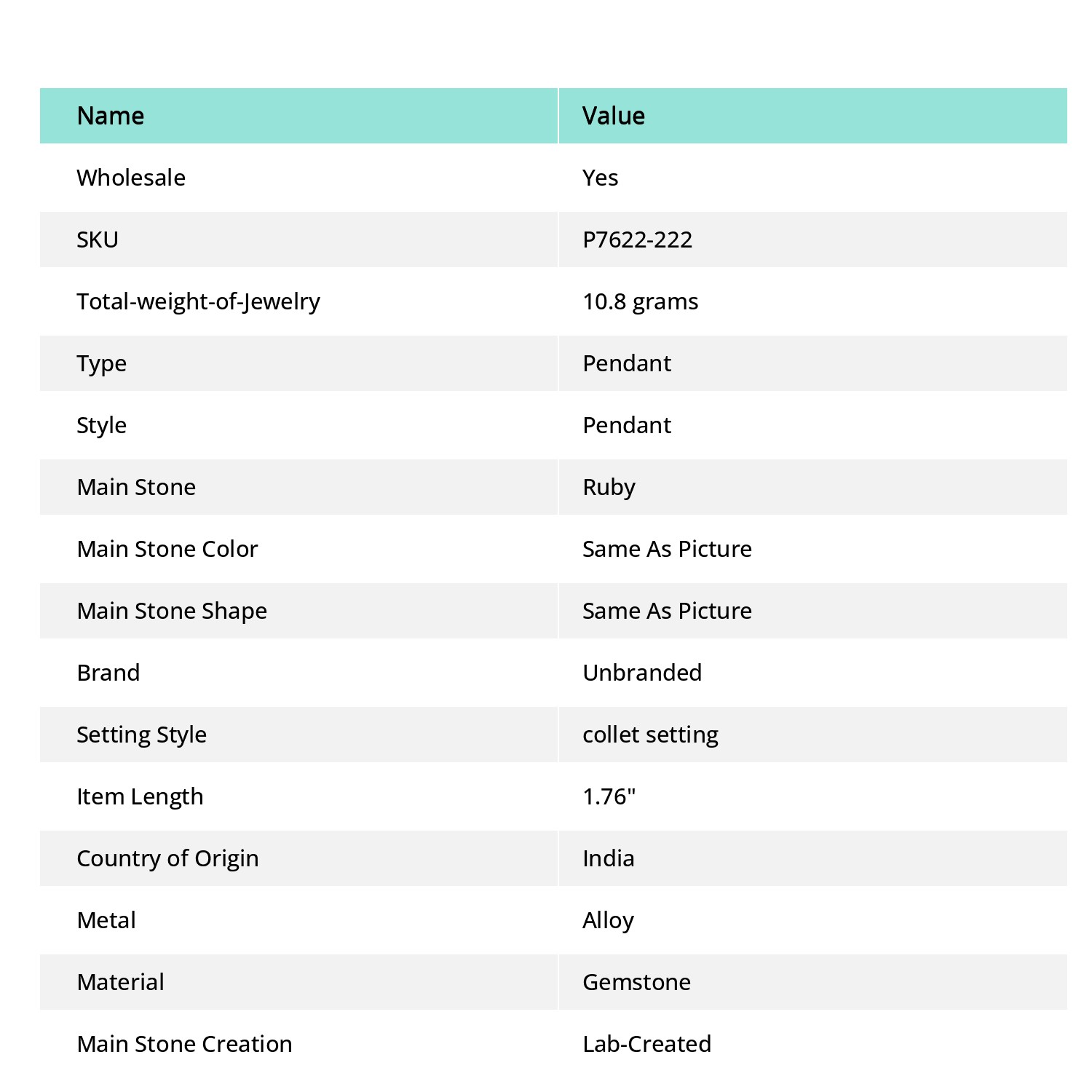Select the 10.8 grams weight value

point(640,301)
